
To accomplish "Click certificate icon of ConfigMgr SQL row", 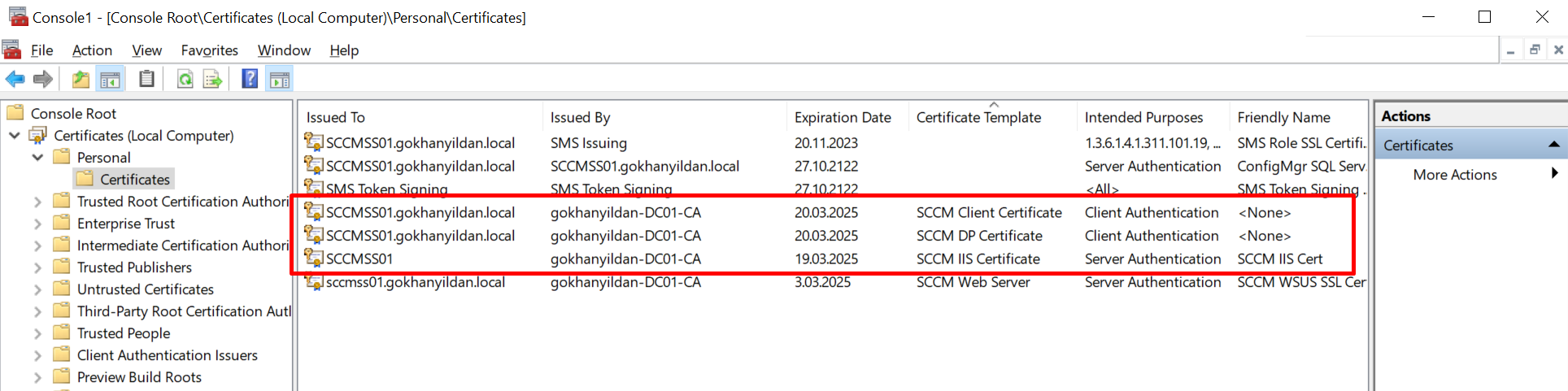I will tap(313, 166).
